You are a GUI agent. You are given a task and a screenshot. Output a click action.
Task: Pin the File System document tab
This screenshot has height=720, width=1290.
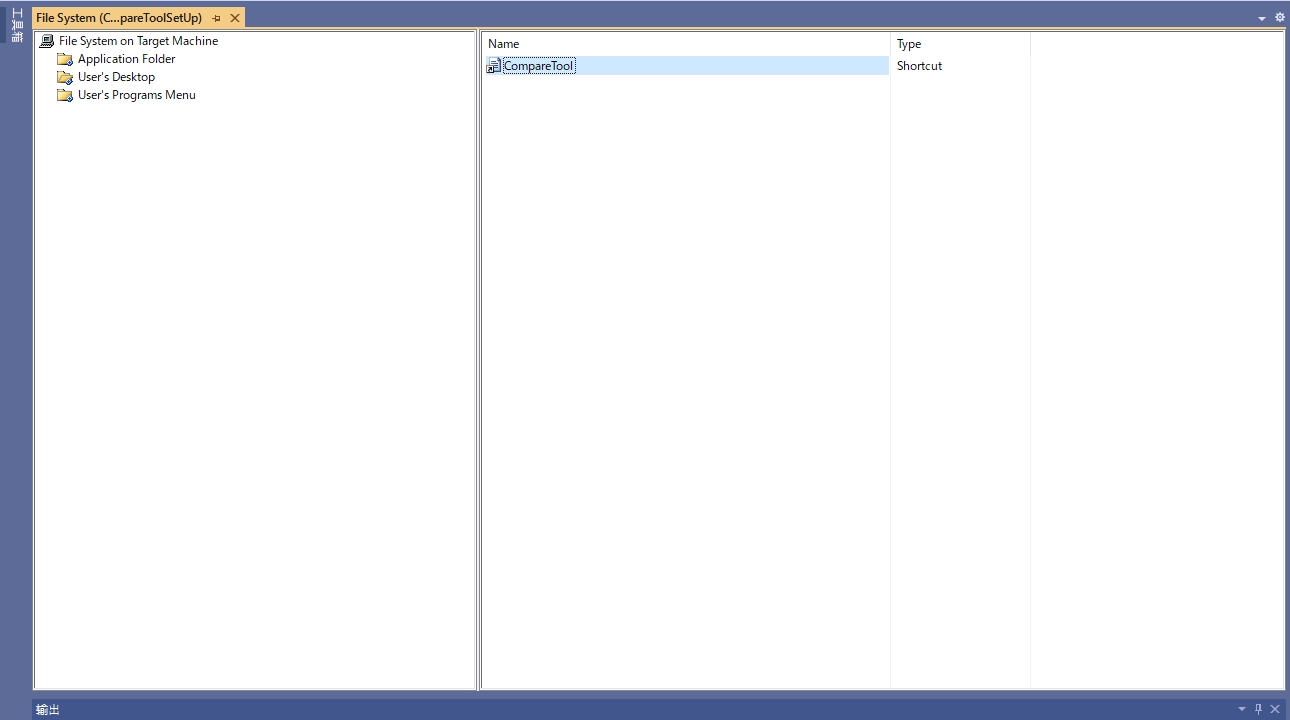coord(217,18)
